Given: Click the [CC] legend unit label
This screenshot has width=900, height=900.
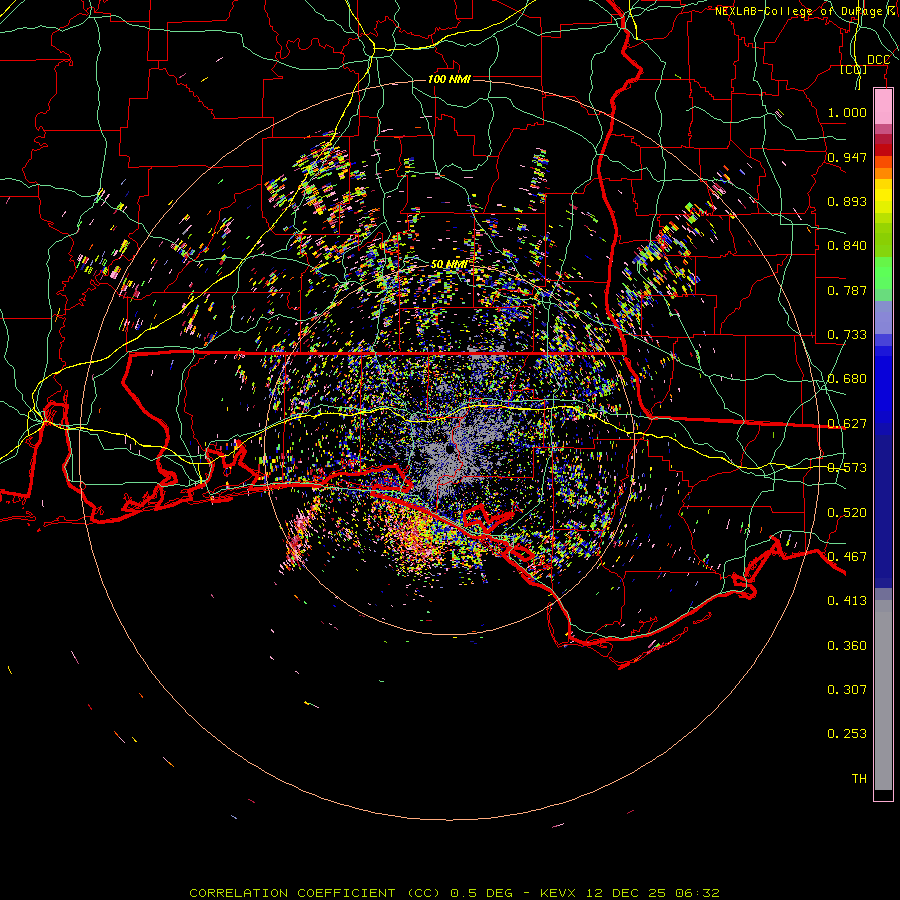Looking at the screenshot, I should (854, 69).
